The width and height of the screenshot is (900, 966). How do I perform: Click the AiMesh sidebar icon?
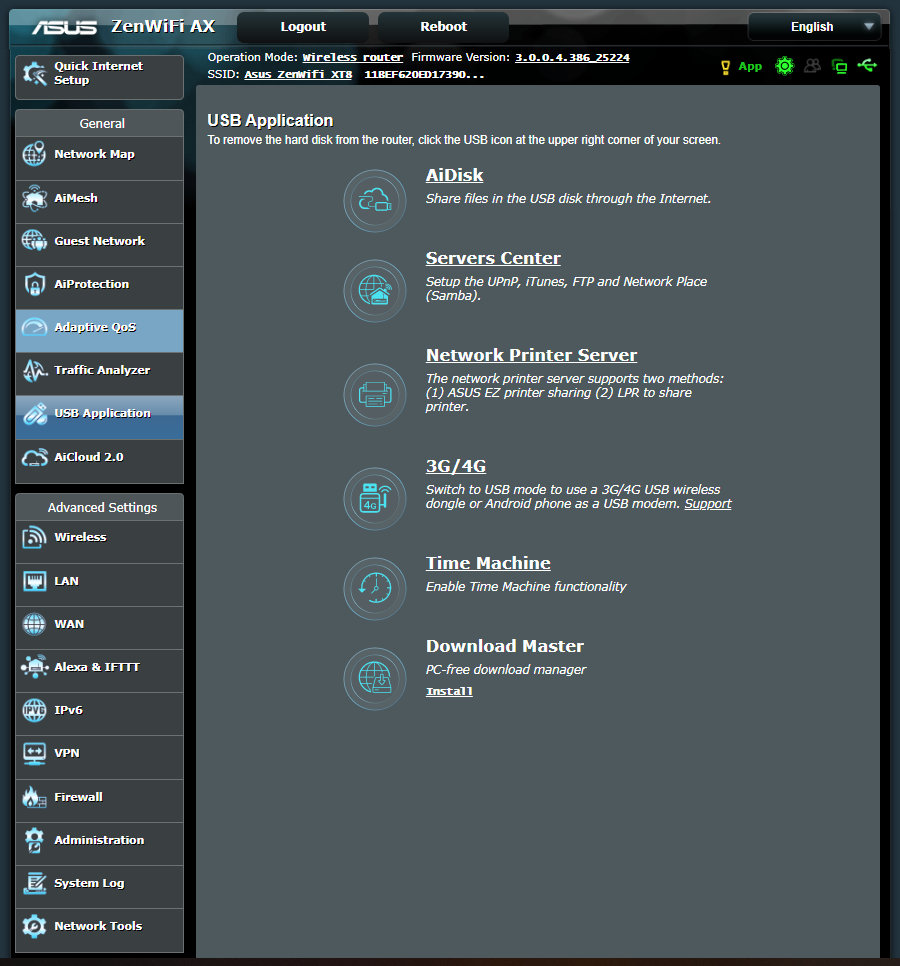pyautogui.click(x=34, y=198)
